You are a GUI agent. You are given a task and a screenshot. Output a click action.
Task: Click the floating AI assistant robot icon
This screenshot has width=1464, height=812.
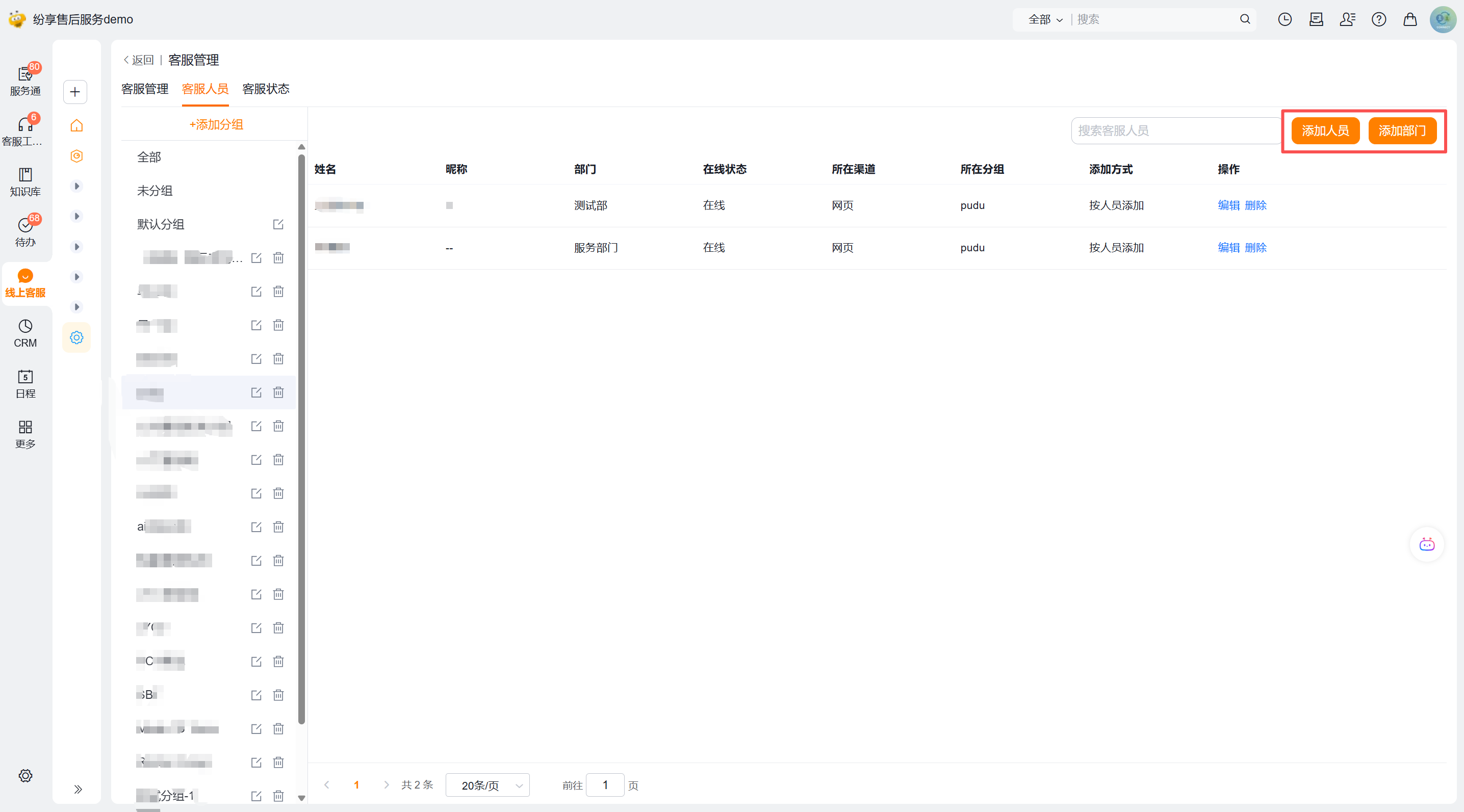[x=1426, y=544]
